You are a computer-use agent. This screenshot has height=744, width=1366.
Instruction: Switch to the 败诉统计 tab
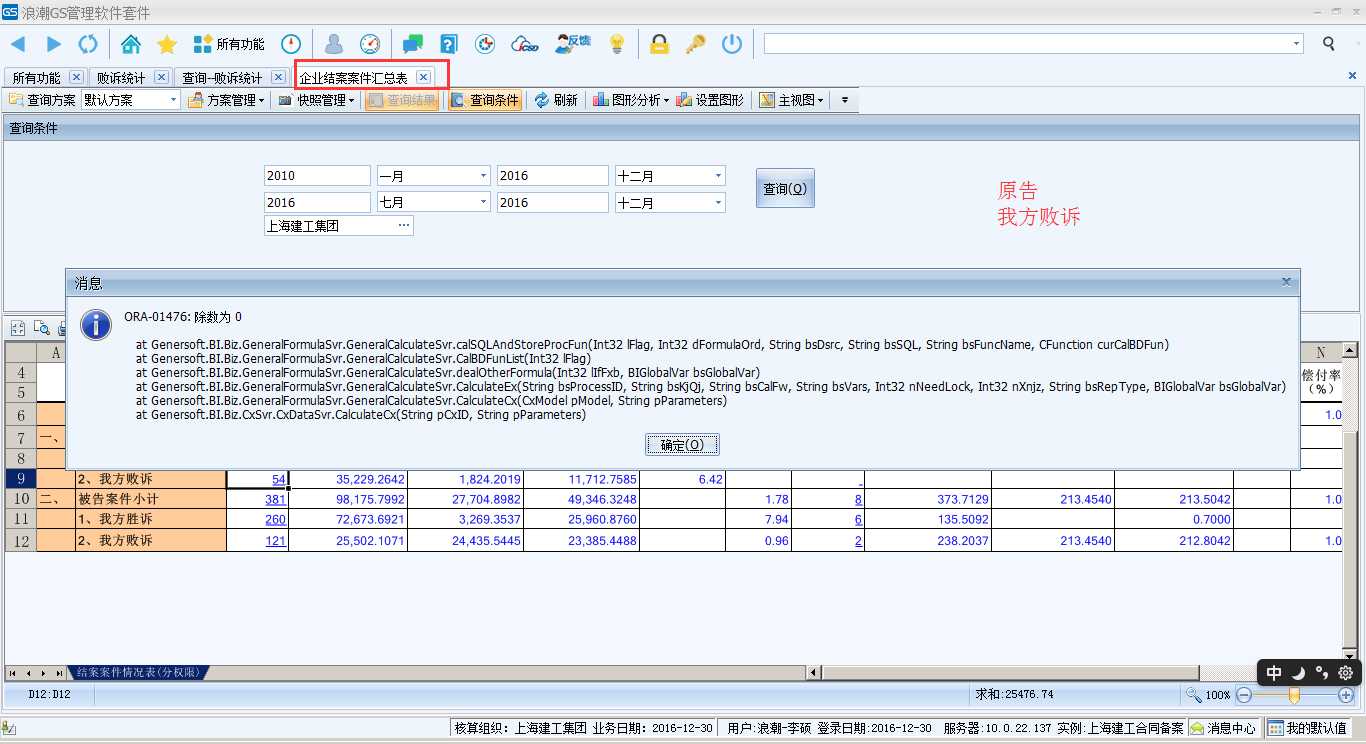pyautogui.click(x=120, y=77)
